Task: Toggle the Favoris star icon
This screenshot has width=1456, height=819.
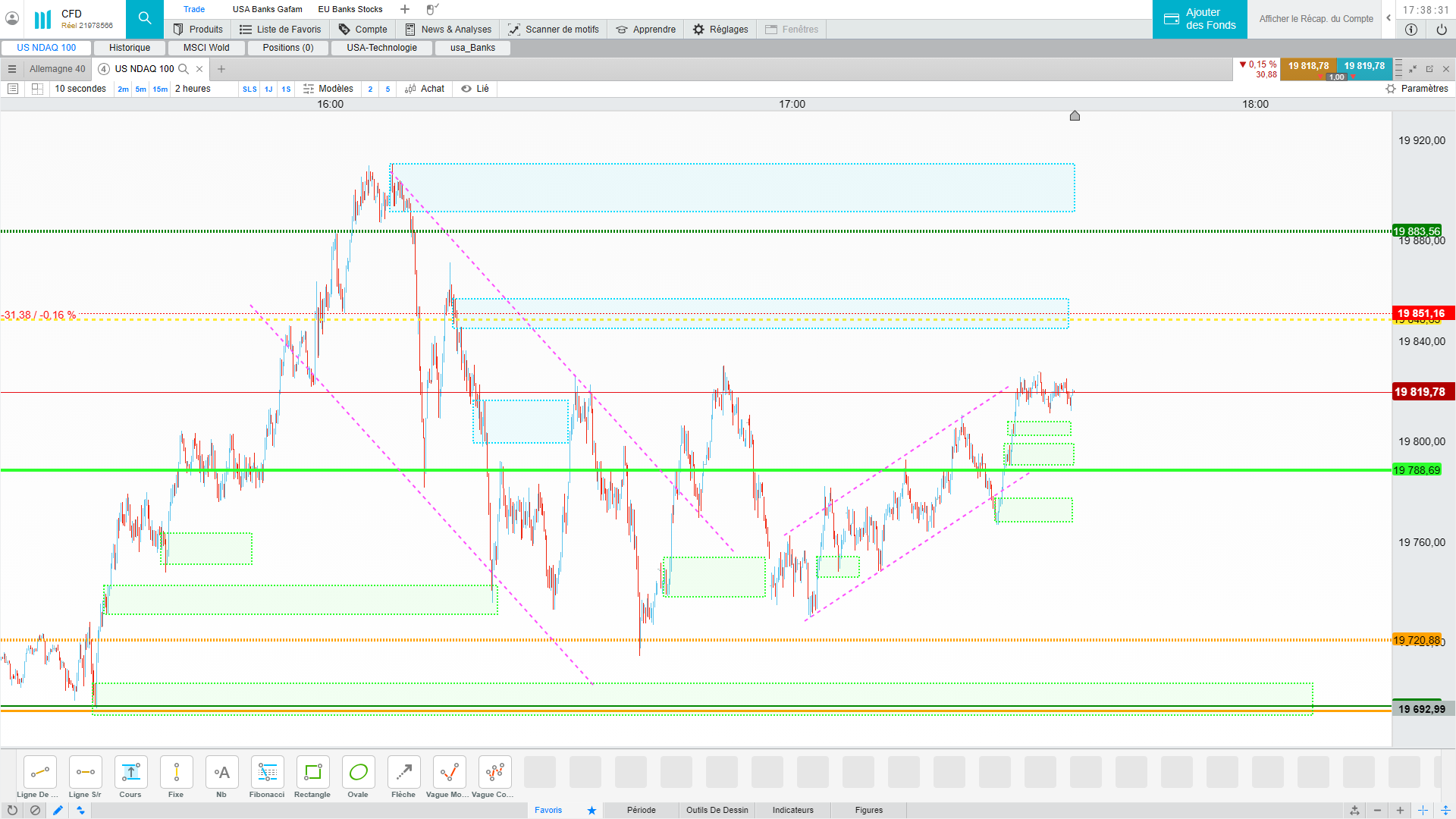Action: 591,810
